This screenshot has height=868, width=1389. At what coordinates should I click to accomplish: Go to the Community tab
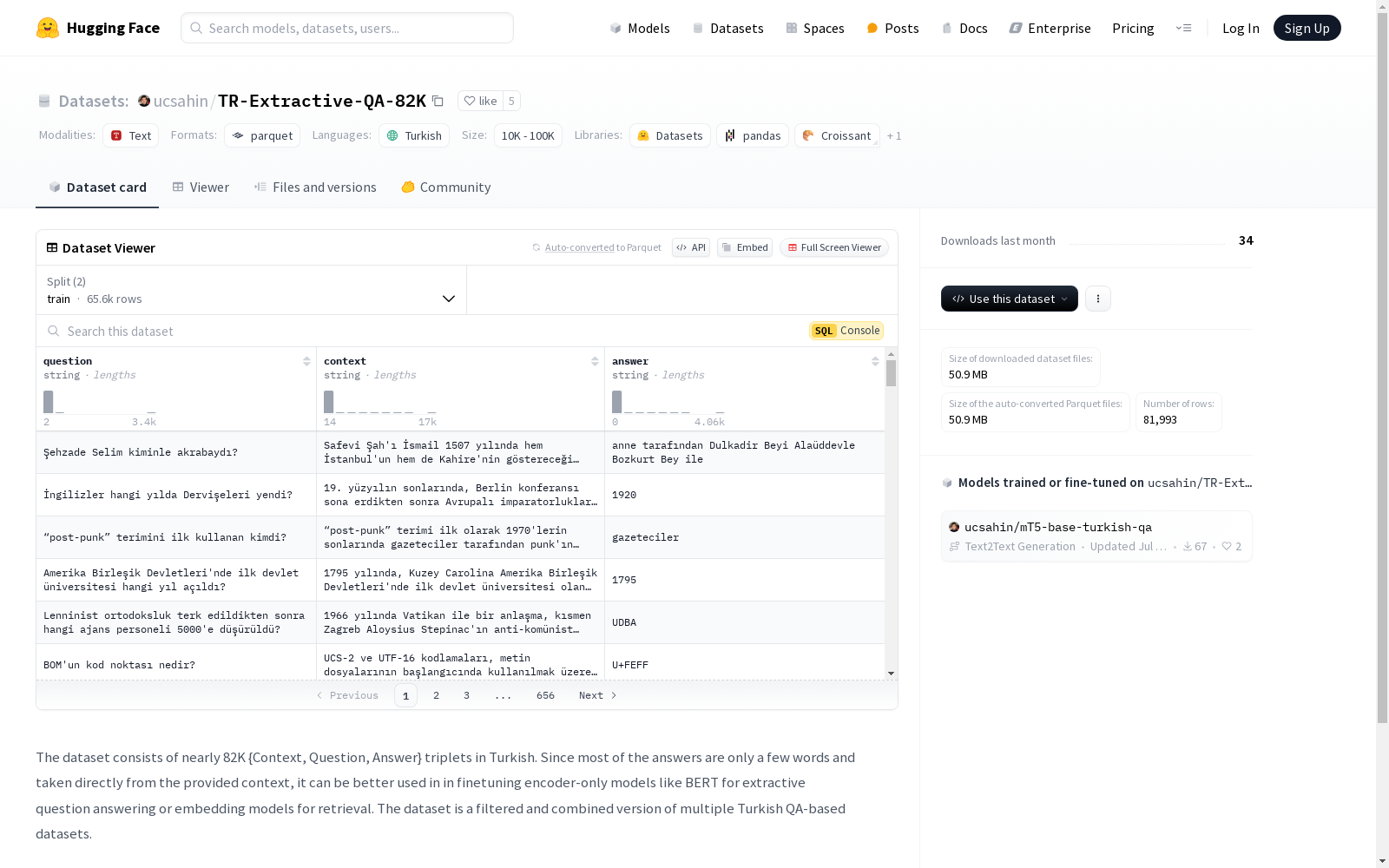point(446,187)
